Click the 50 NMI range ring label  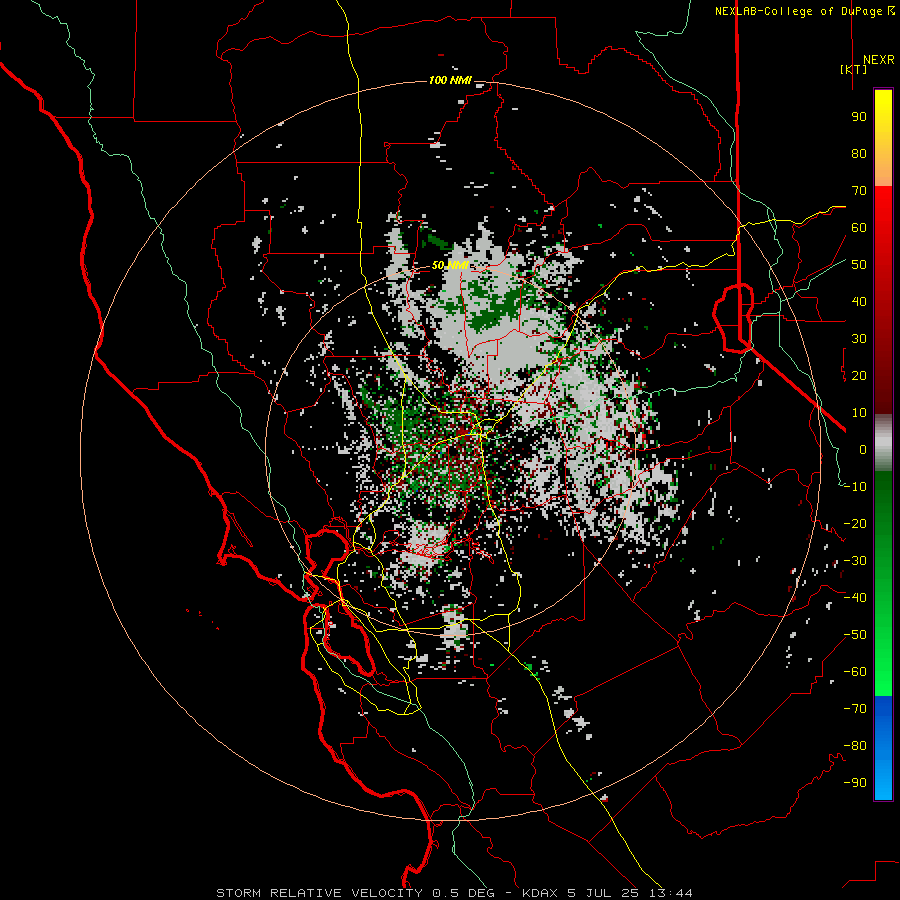click(450, 265)
